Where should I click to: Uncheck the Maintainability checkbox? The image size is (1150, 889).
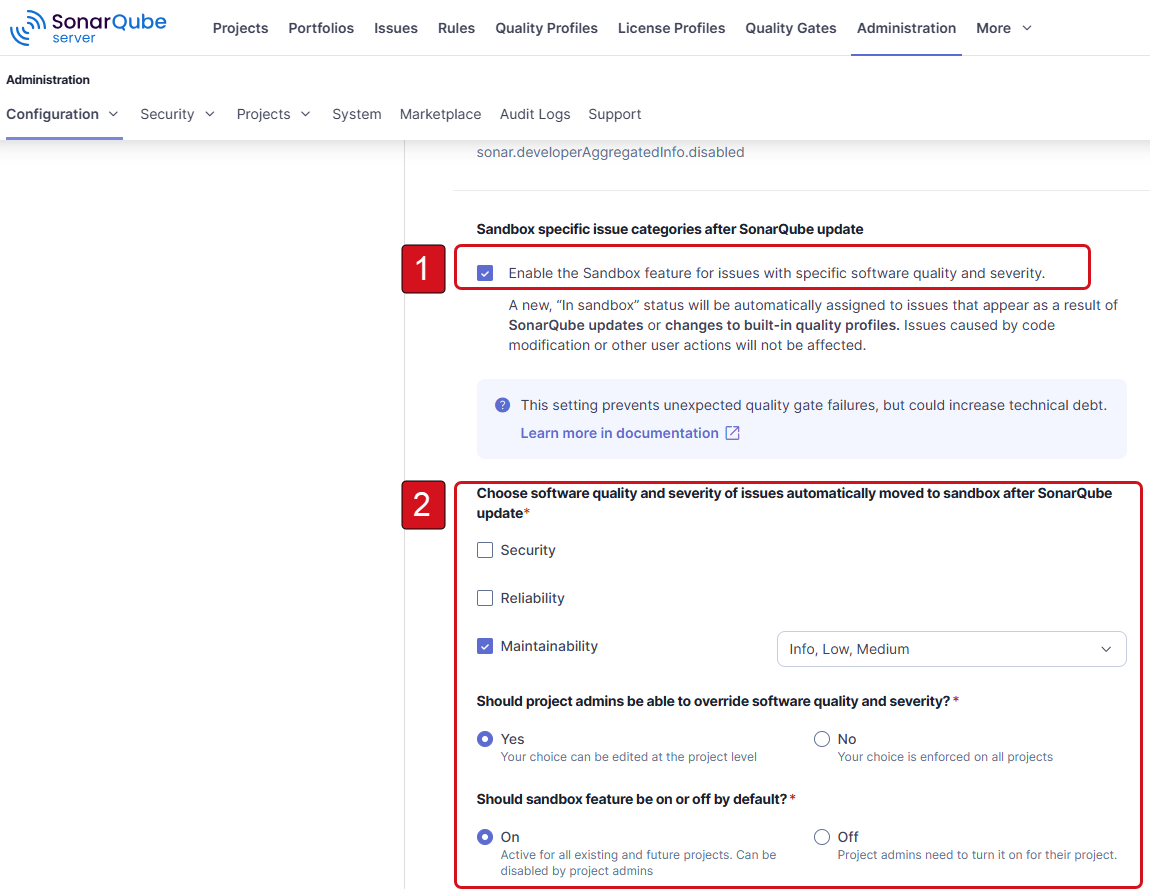(485, 645)
